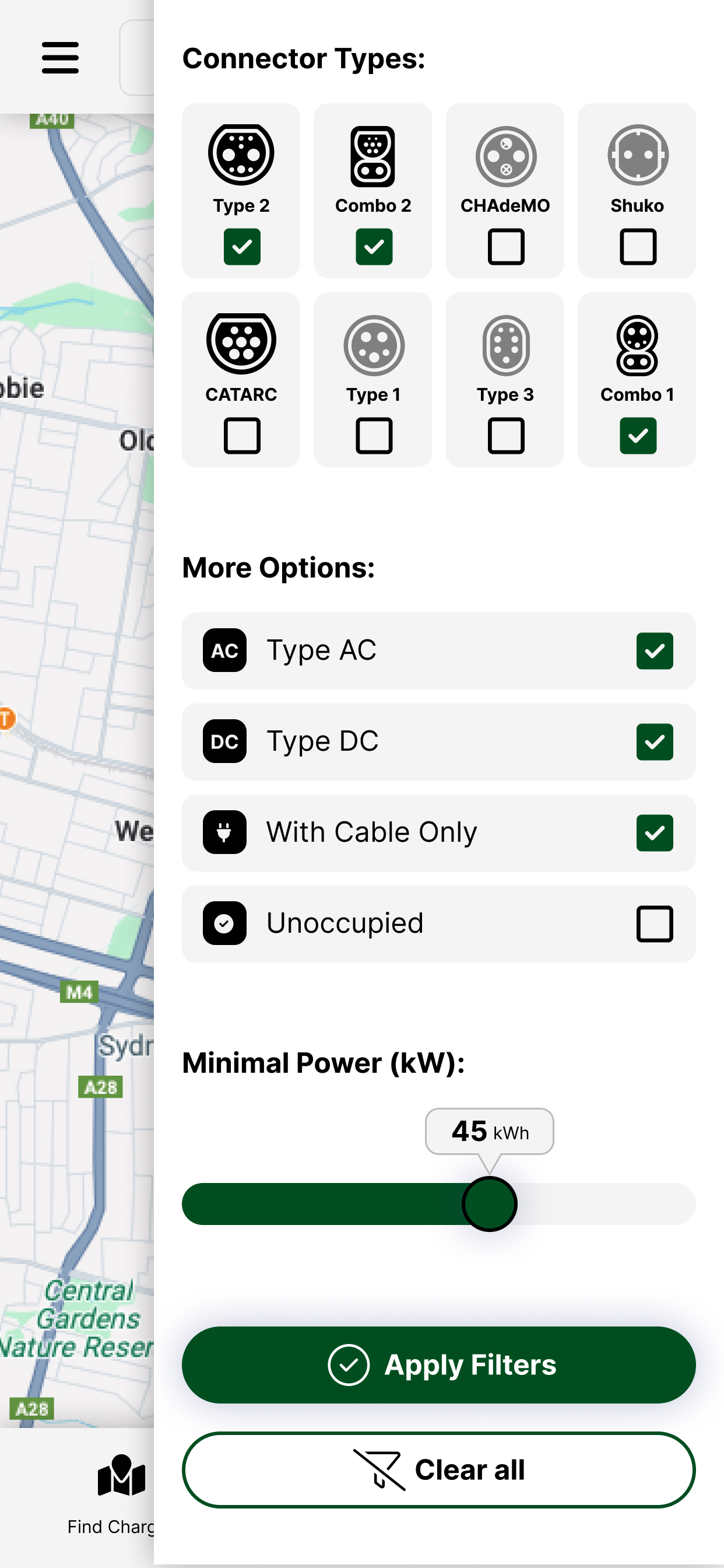Select the Type 1 connector icon
Viewport: 724px width, 1568px height.
coord(374,346)
